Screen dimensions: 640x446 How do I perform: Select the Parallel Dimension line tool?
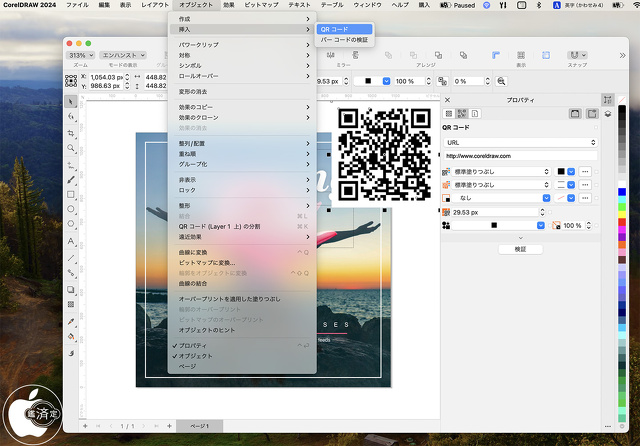click(x=71, y=258)
